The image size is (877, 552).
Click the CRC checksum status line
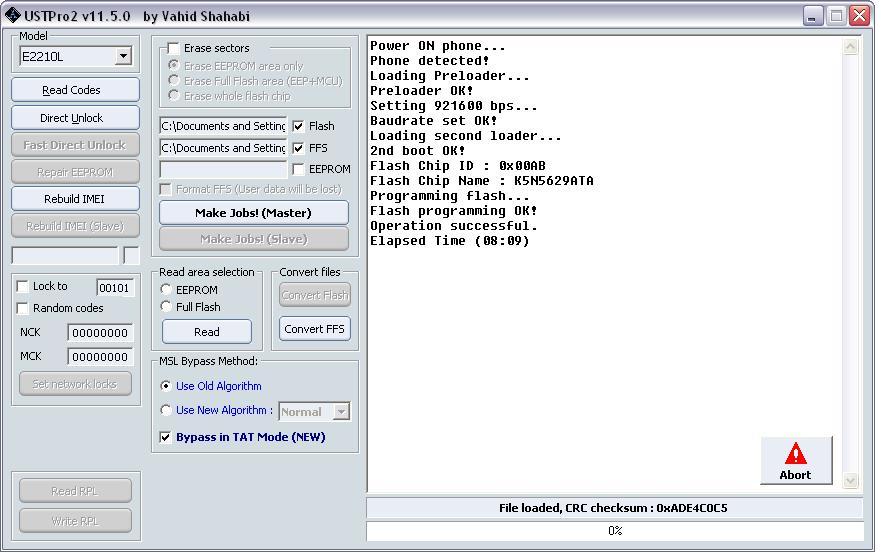pos(615,508)
